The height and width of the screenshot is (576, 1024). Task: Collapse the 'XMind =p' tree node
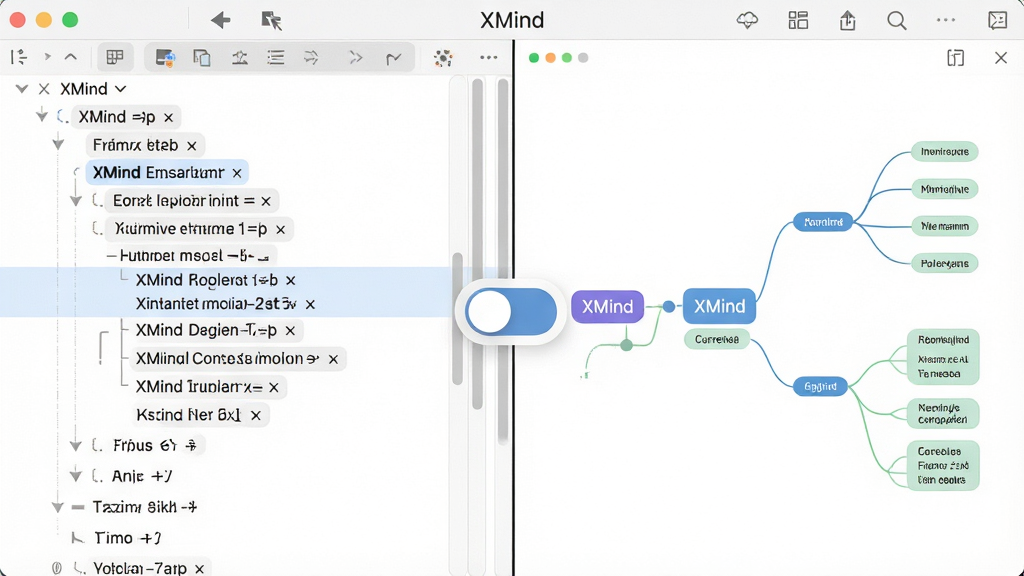pos(42,116)
